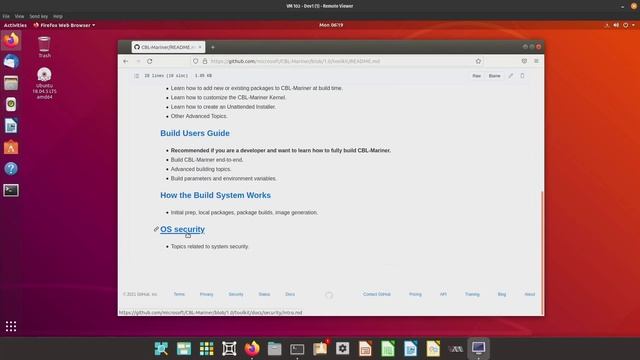Open LibreOffice Impress in bottom taskbar

tap(365, 349)
